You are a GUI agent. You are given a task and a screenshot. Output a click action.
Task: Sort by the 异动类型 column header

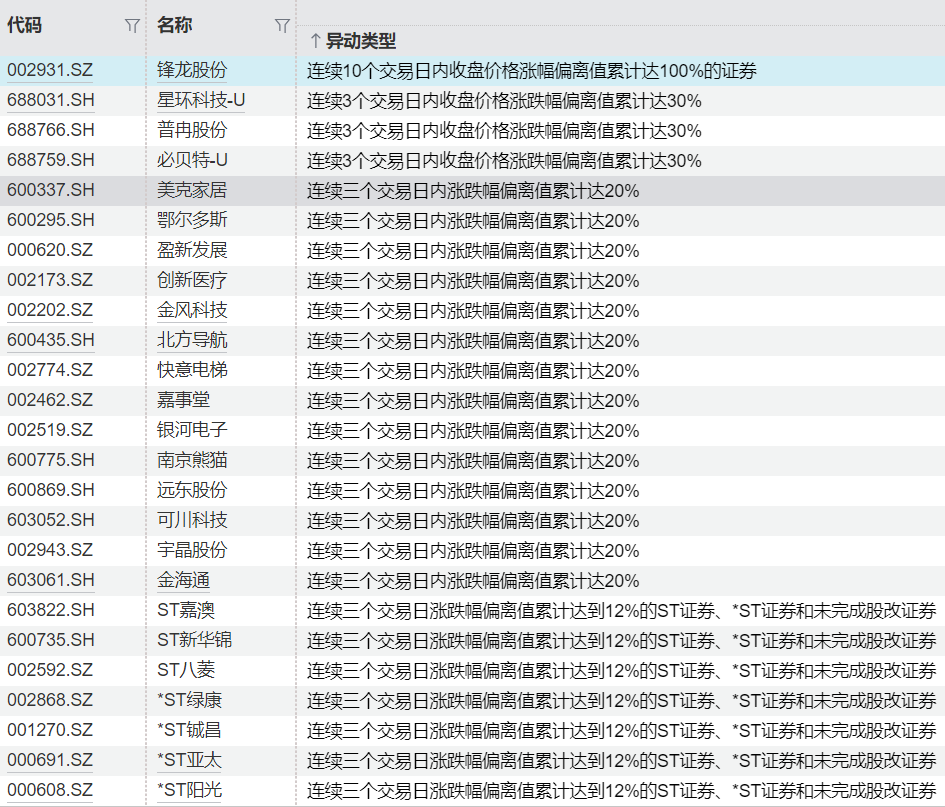[x=361, y=41]
